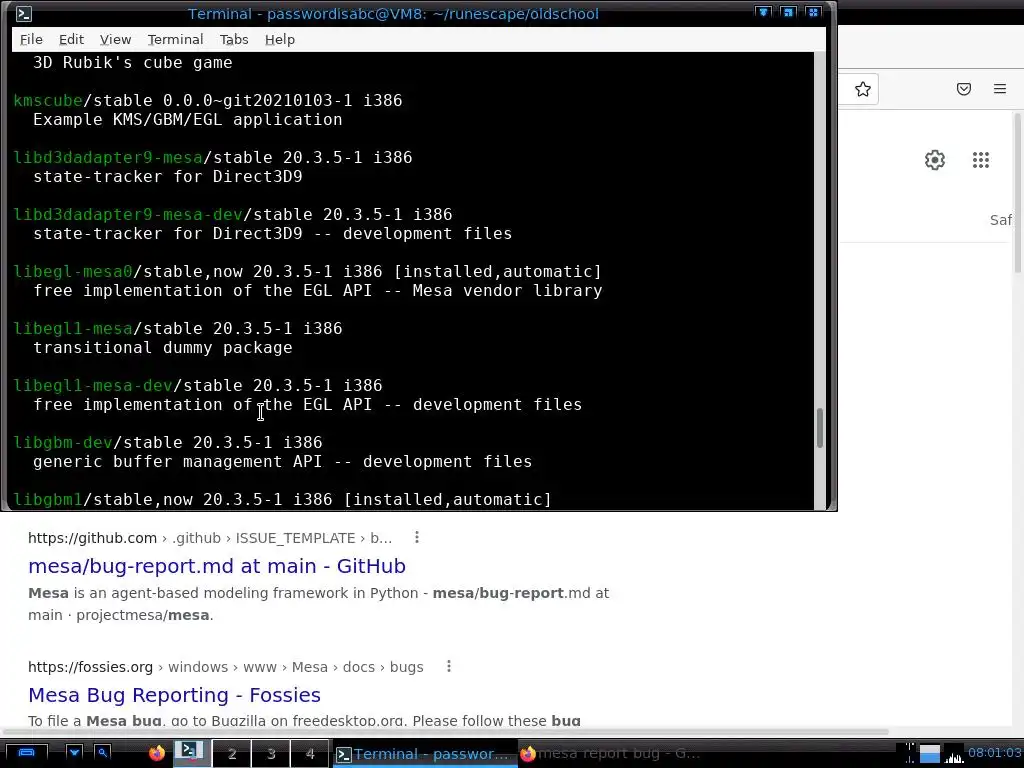1024x768 pixels.
Task: Click package name libegl1-mesa-dev in terminal
Action: [93, 385]
